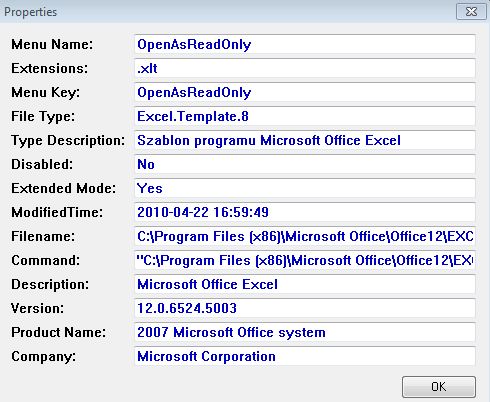Select the Command field with quoted path
The height and width of the screenshot is (402, 490).
pyautogui.click(x=305, y=260)
